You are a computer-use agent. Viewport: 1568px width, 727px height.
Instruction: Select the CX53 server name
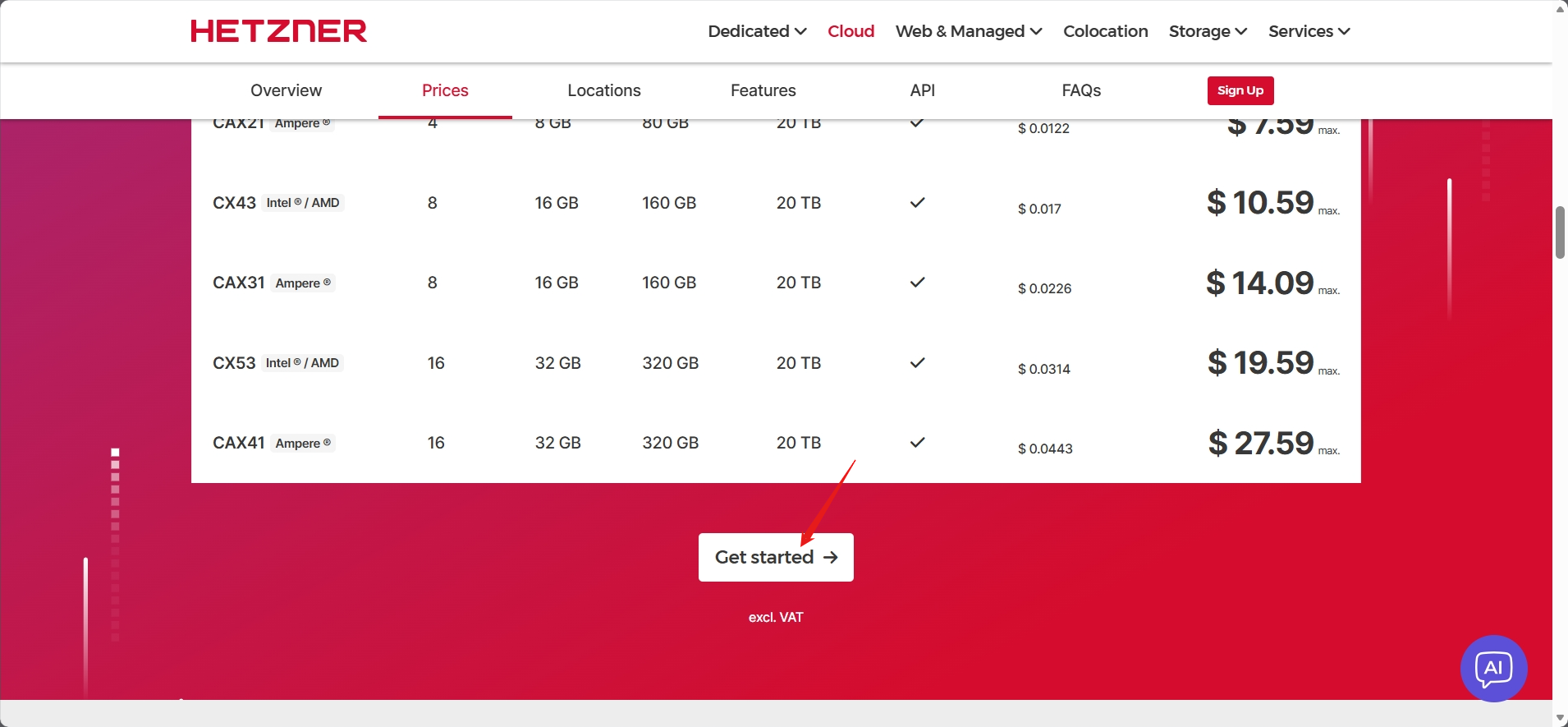(x=234, y=363)
